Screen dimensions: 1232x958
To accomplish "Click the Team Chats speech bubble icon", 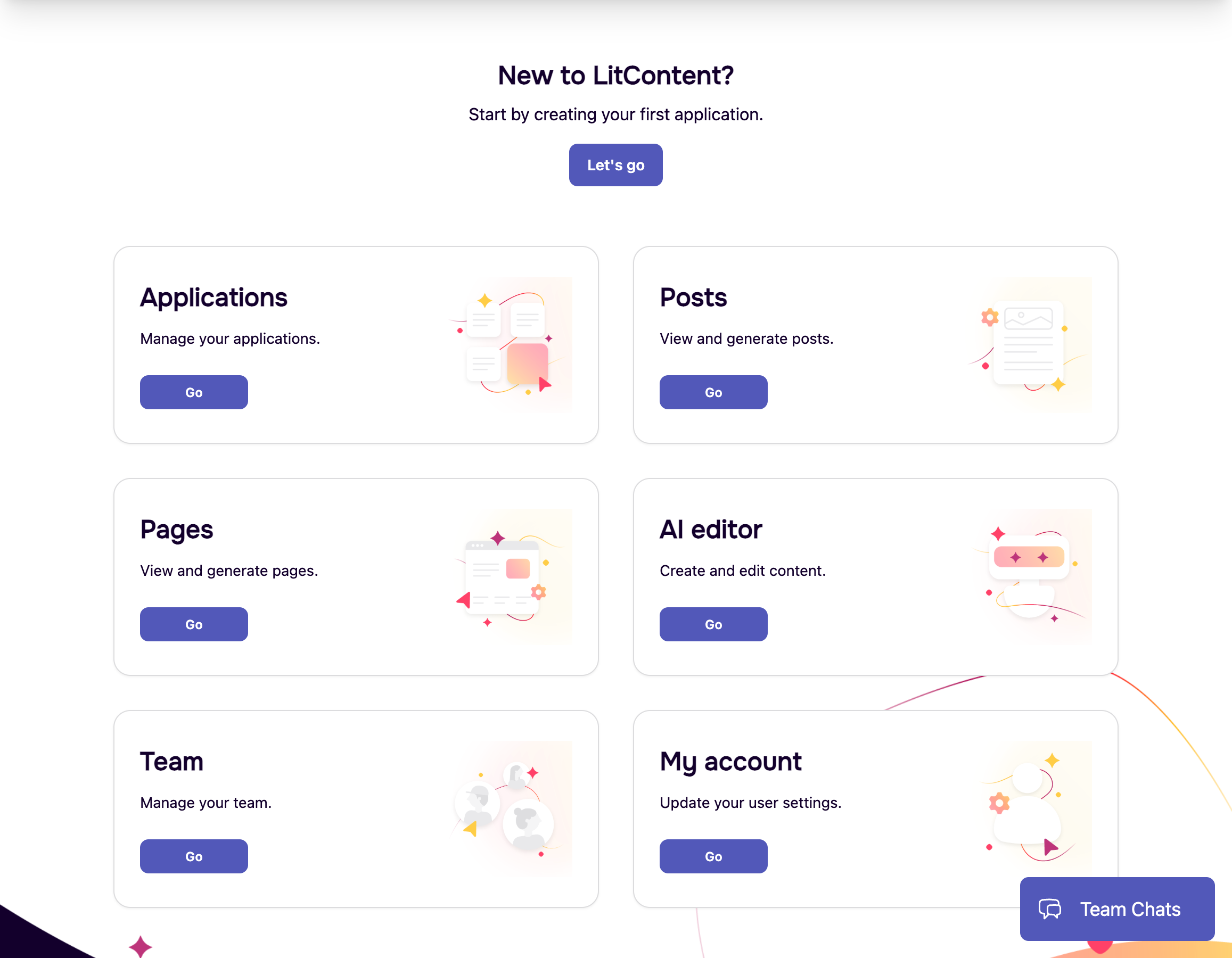I will 1050,909.
